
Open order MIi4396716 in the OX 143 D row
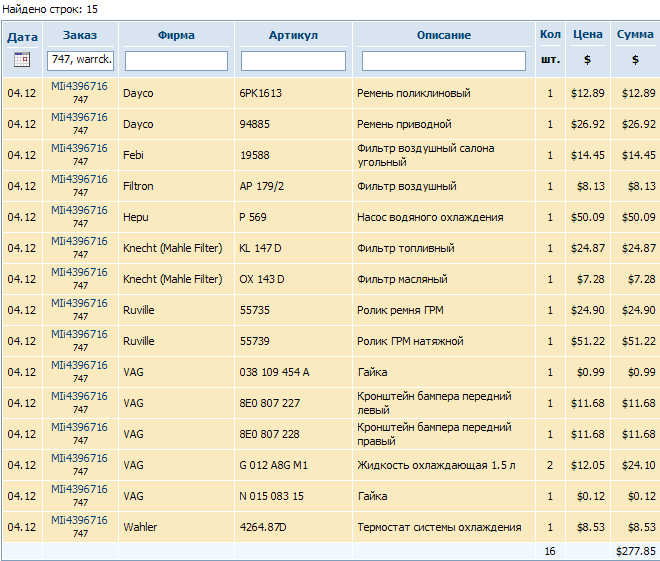click(80, 272)
